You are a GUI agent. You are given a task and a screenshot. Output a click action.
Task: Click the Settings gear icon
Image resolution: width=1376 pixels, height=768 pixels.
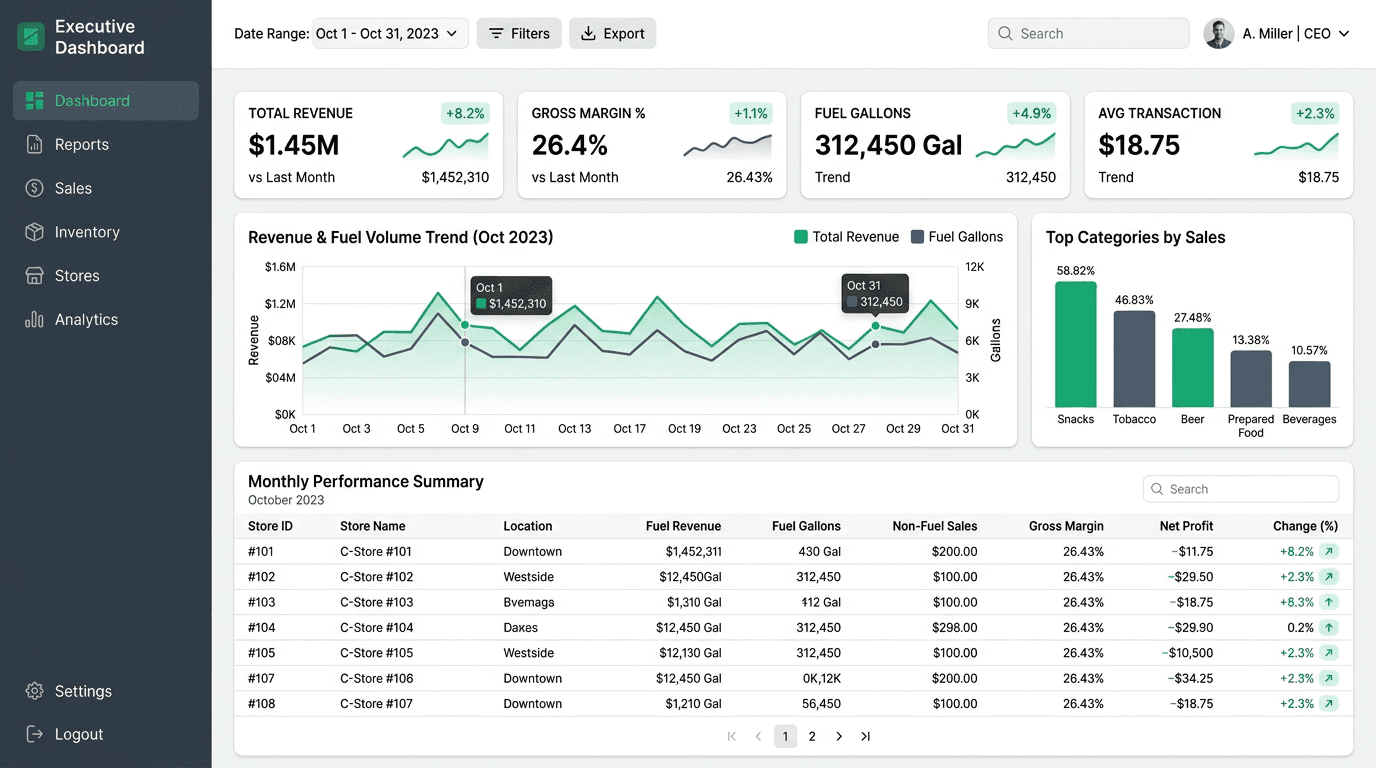[35, 691]
